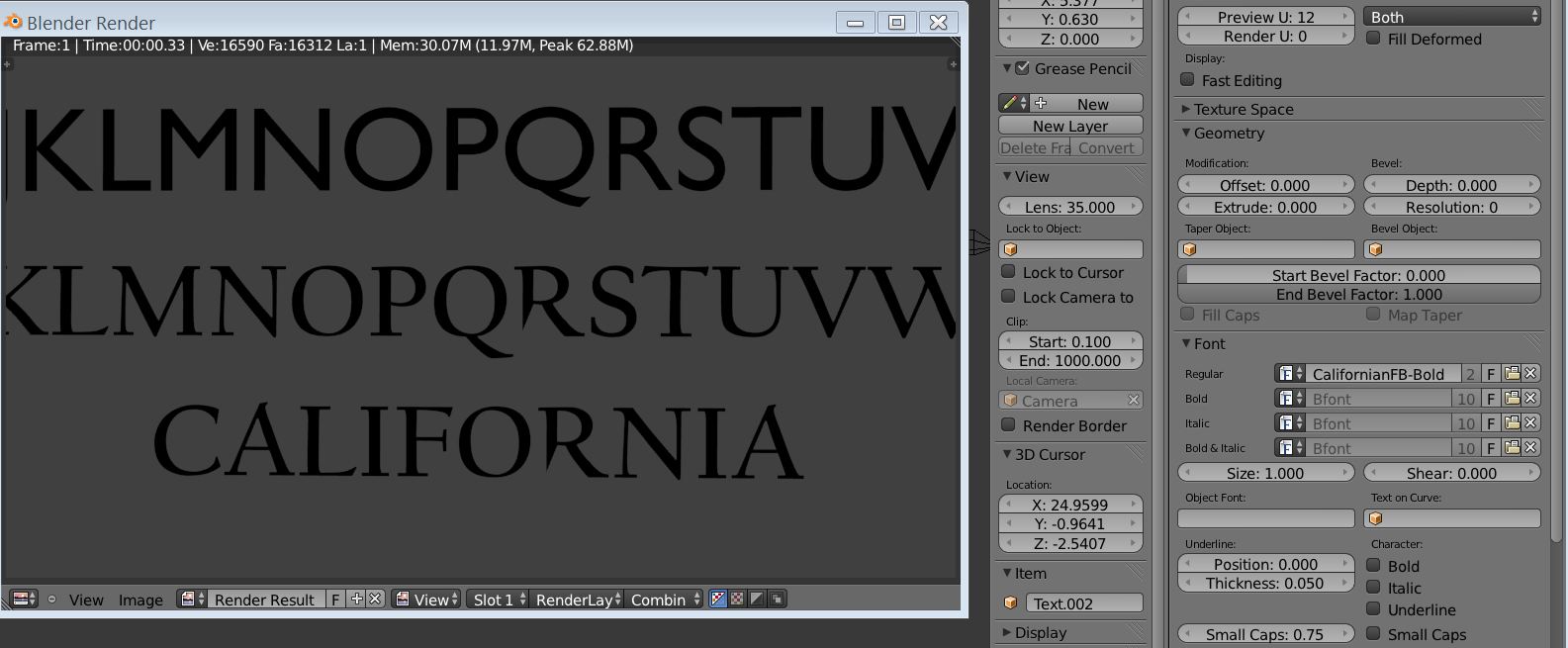
Task: Click the New Layer button
Action: 1070,125
